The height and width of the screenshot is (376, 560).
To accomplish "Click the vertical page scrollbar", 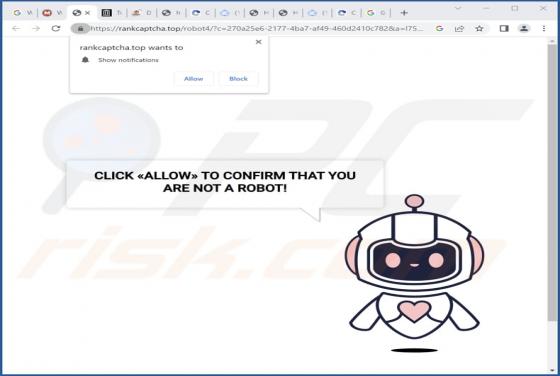I will coord(552,182).
